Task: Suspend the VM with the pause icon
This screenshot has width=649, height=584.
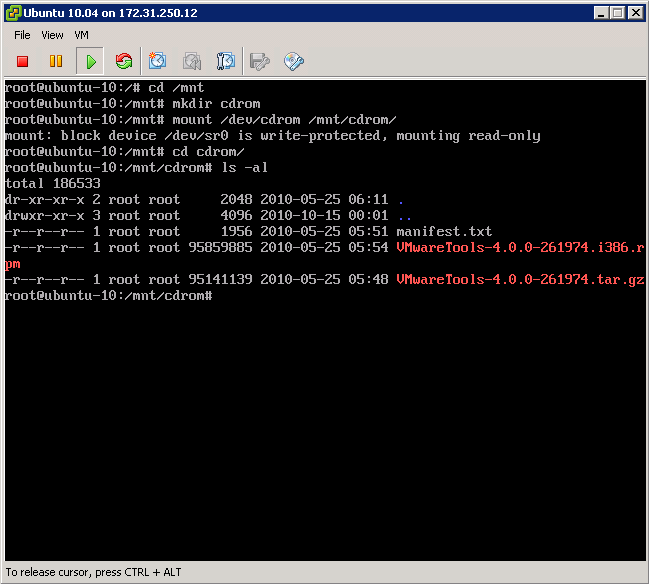Action: pyautogui.click(x=56, y=61)
